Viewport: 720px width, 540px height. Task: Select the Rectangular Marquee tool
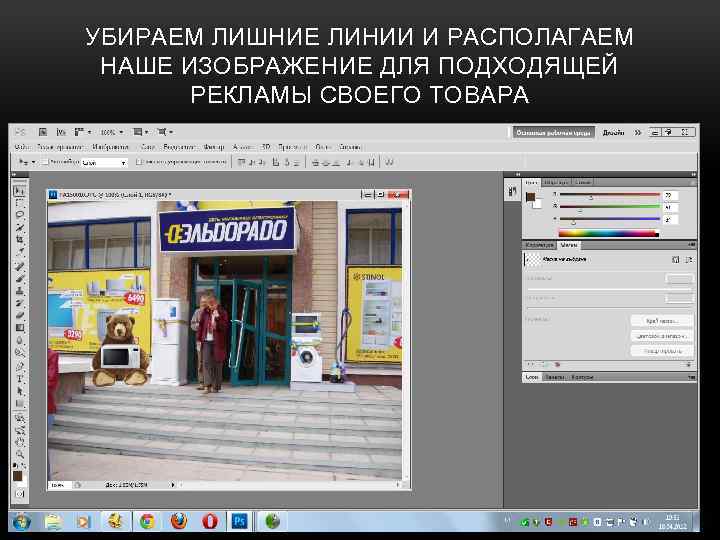(19, 202)
